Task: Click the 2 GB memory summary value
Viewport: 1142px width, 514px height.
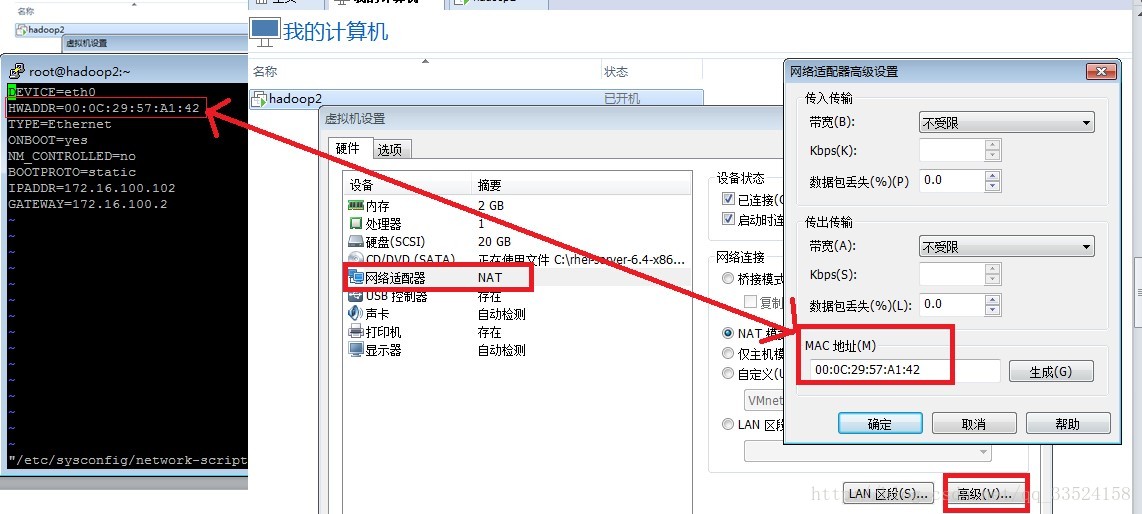Action: click(x=491, y=206)
